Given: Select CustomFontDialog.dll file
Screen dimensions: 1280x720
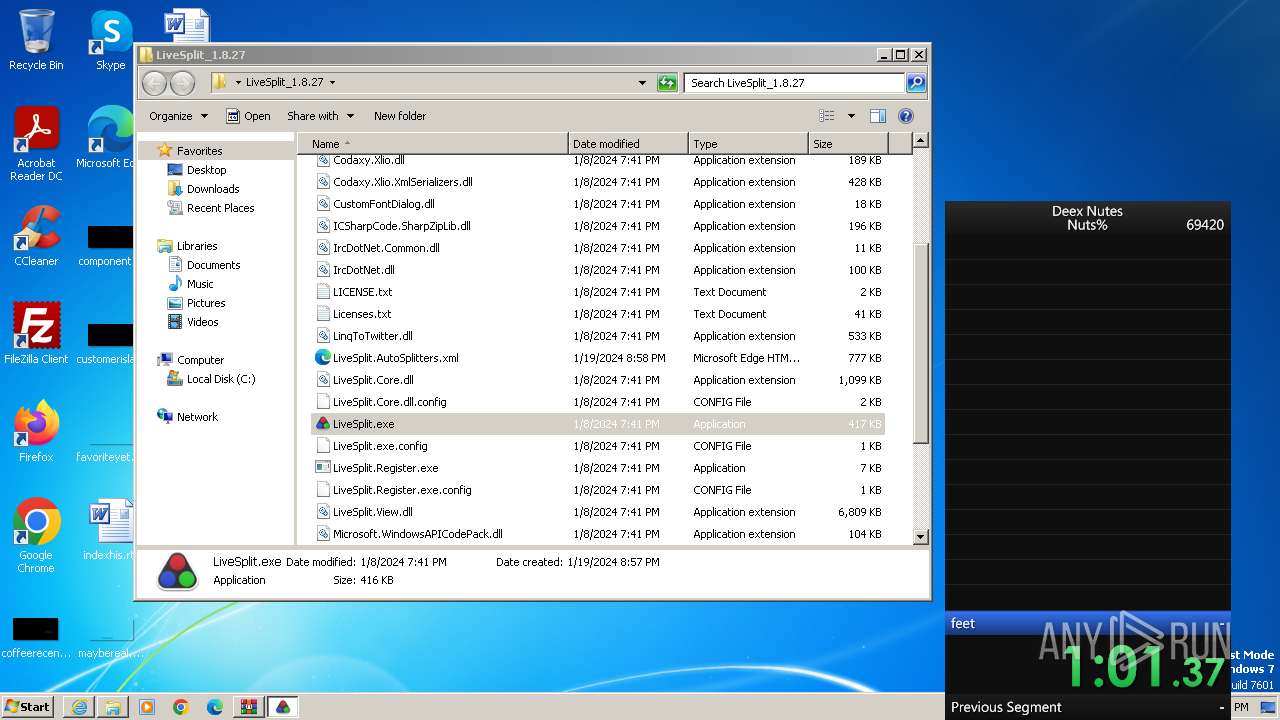Looking at the screenshot, I should point(598,204).
